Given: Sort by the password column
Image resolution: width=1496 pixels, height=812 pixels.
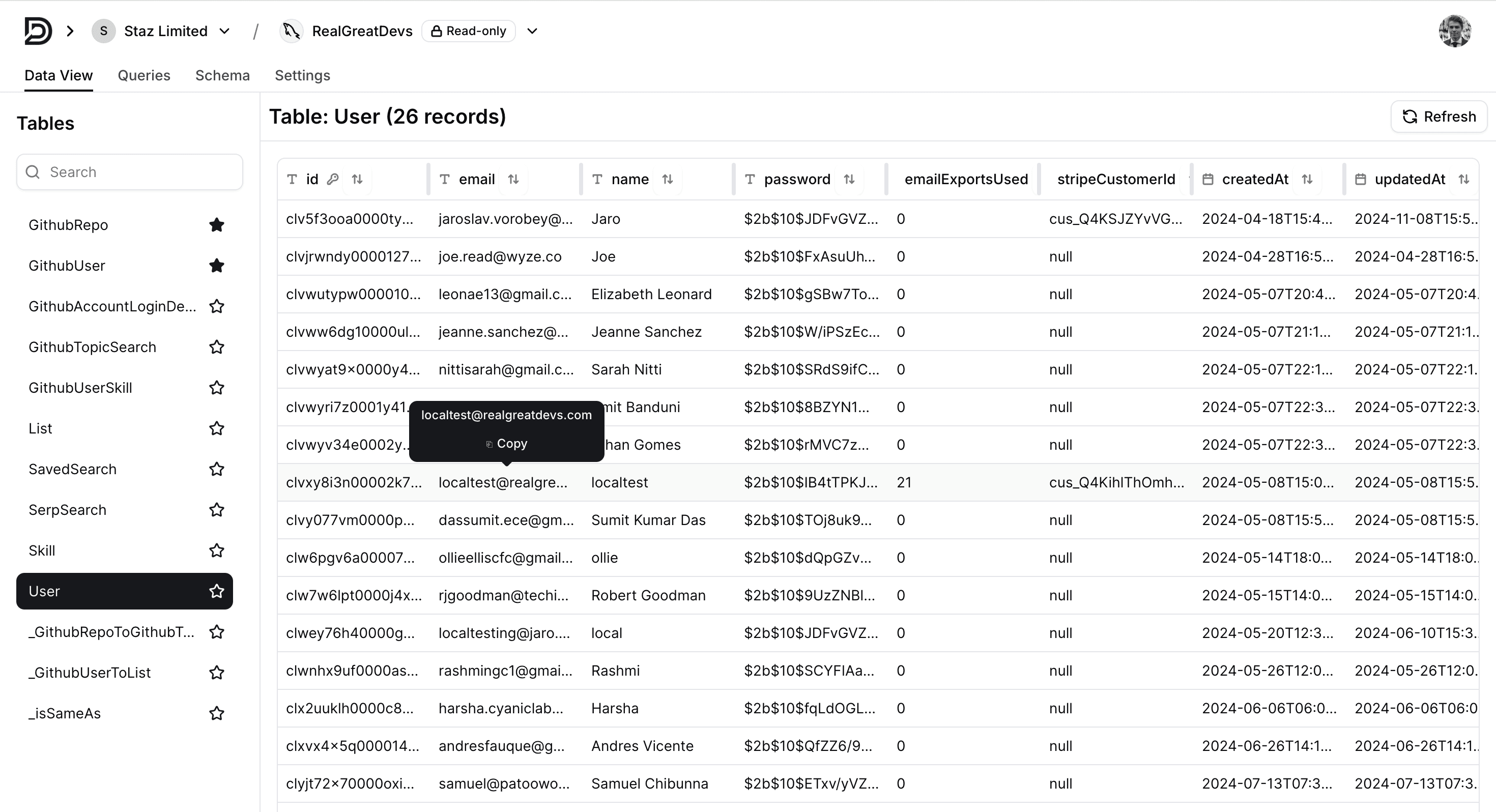Looking at the screenshot, I should tap(849, 180).
